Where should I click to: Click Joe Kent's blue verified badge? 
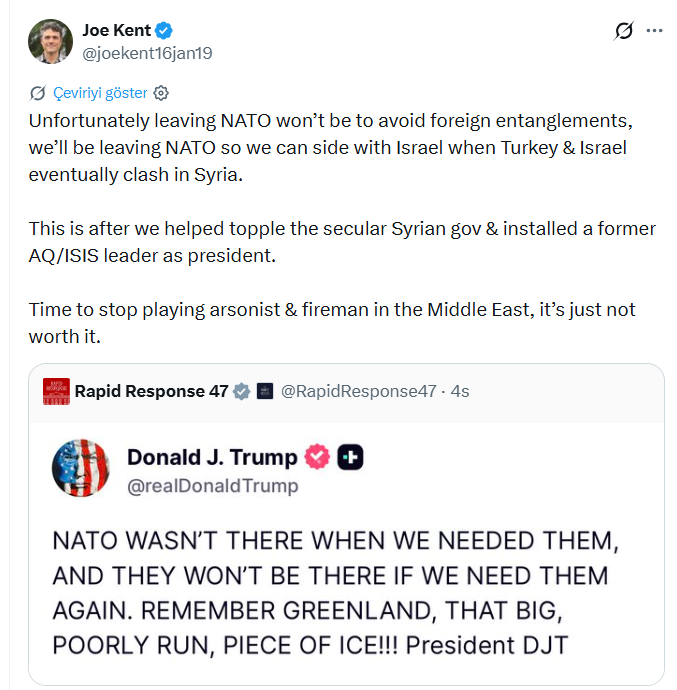[x=167, y=31]
